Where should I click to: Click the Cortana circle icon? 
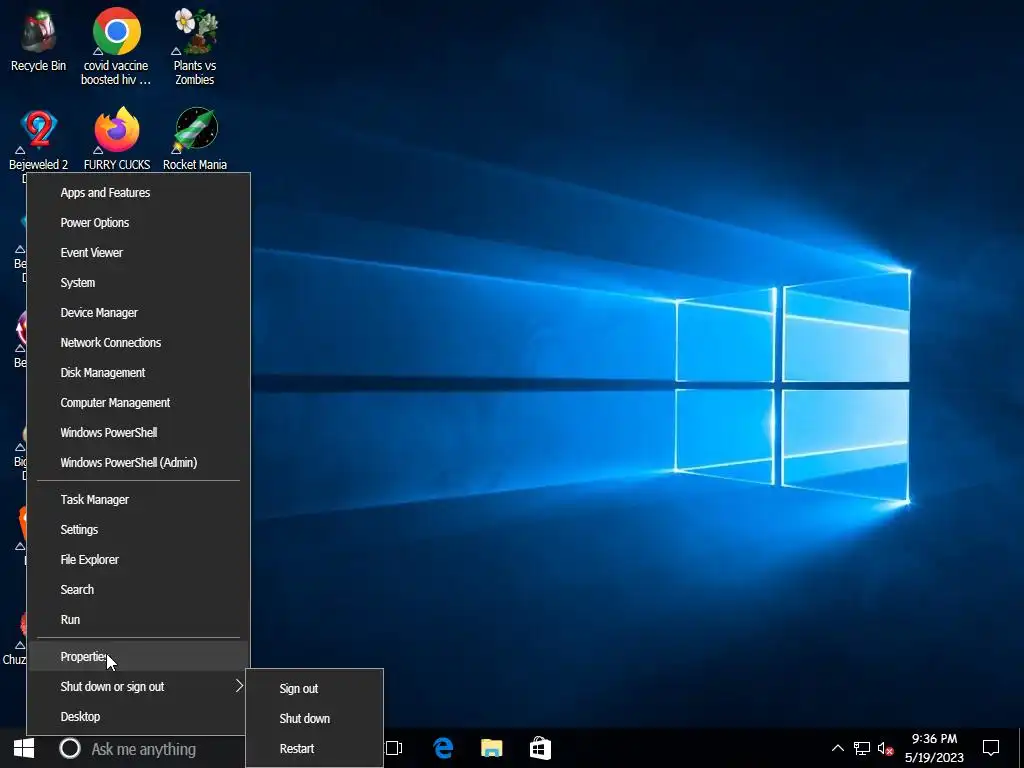[x=70, y=748]
